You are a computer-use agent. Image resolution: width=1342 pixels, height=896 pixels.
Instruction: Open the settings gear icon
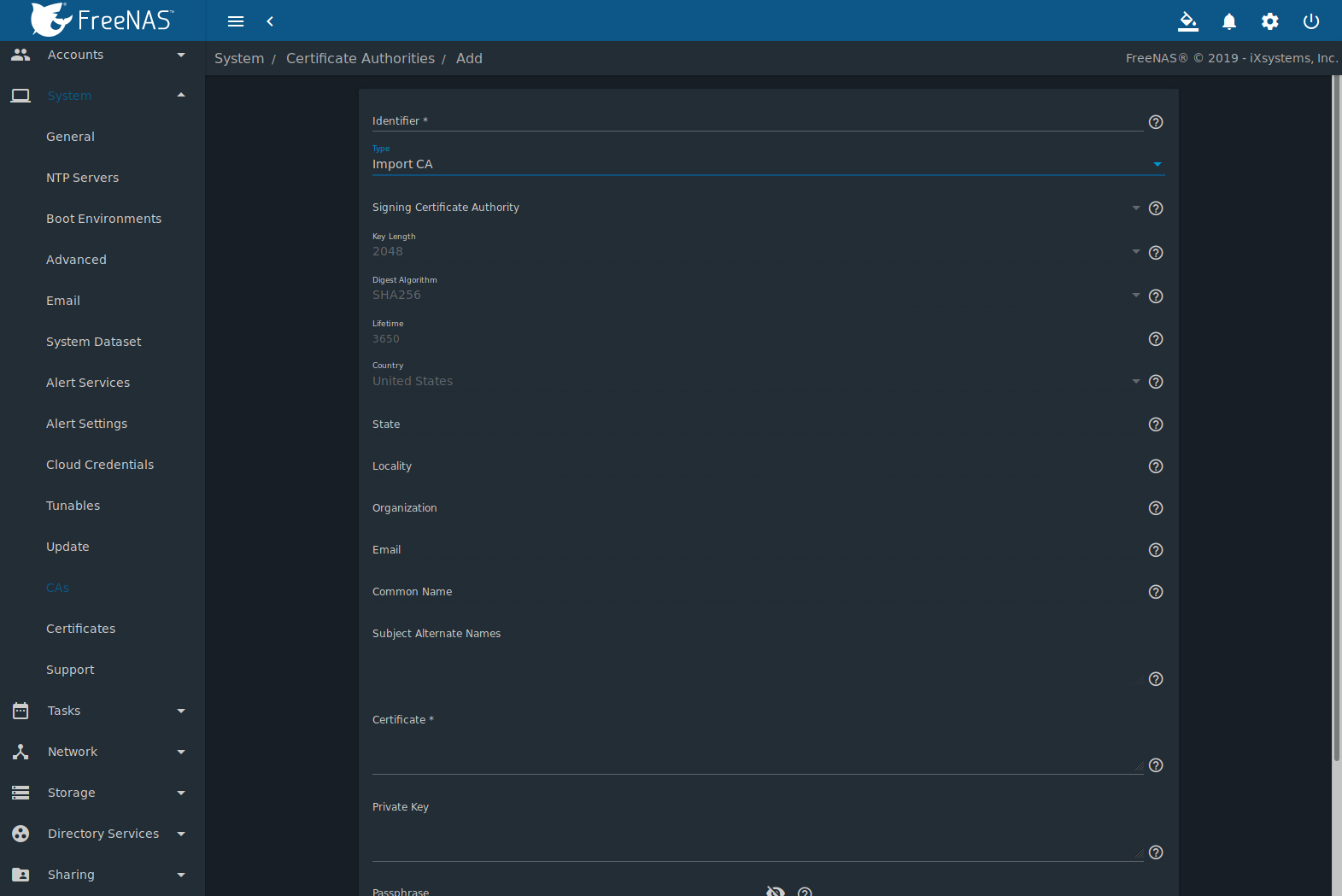[x=1270, y=21]
